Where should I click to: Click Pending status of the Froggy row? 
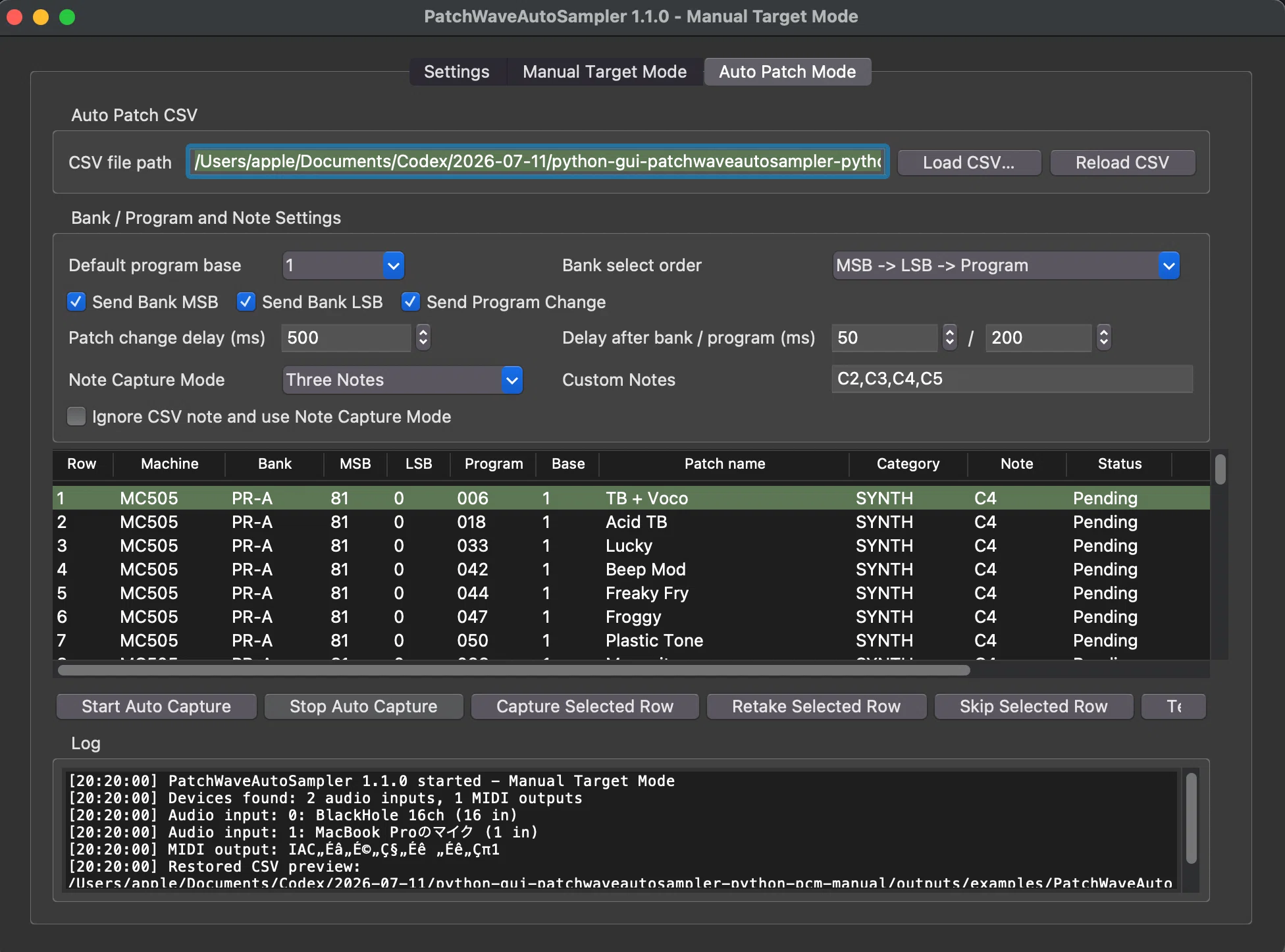coord(1105,617)
